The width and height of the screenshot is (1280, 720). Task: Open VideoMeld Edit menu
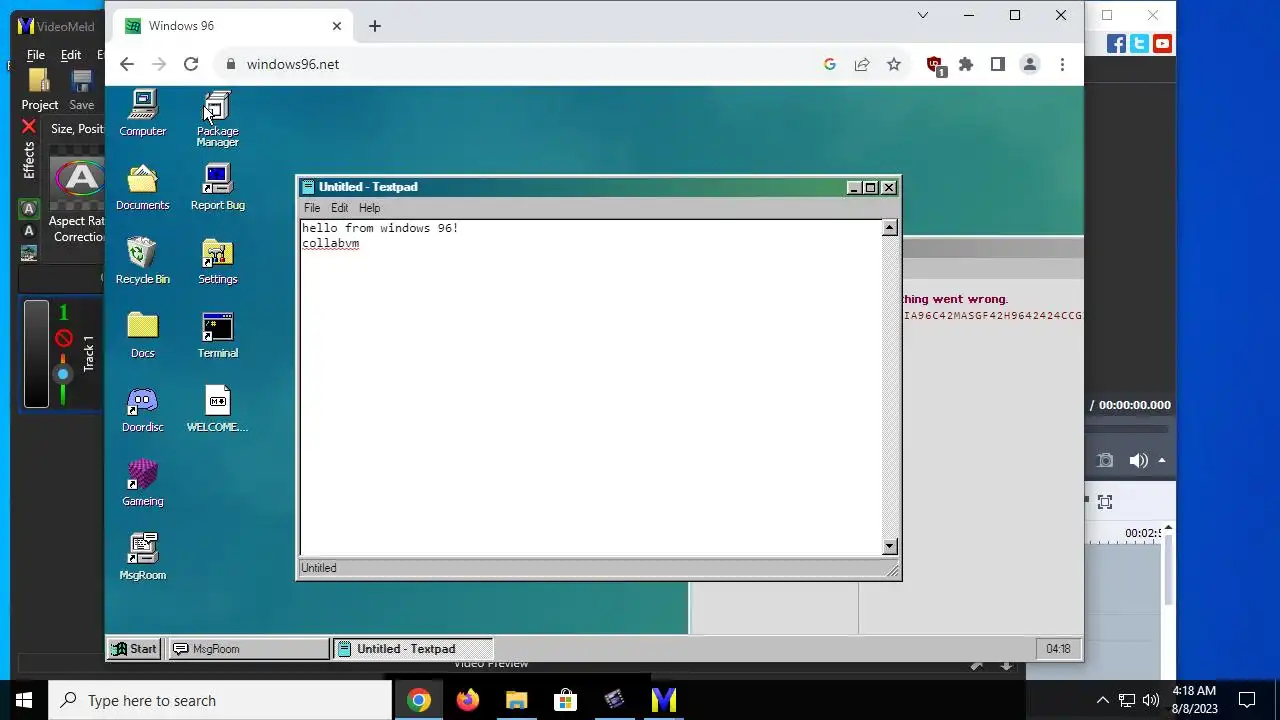(71, 55)
